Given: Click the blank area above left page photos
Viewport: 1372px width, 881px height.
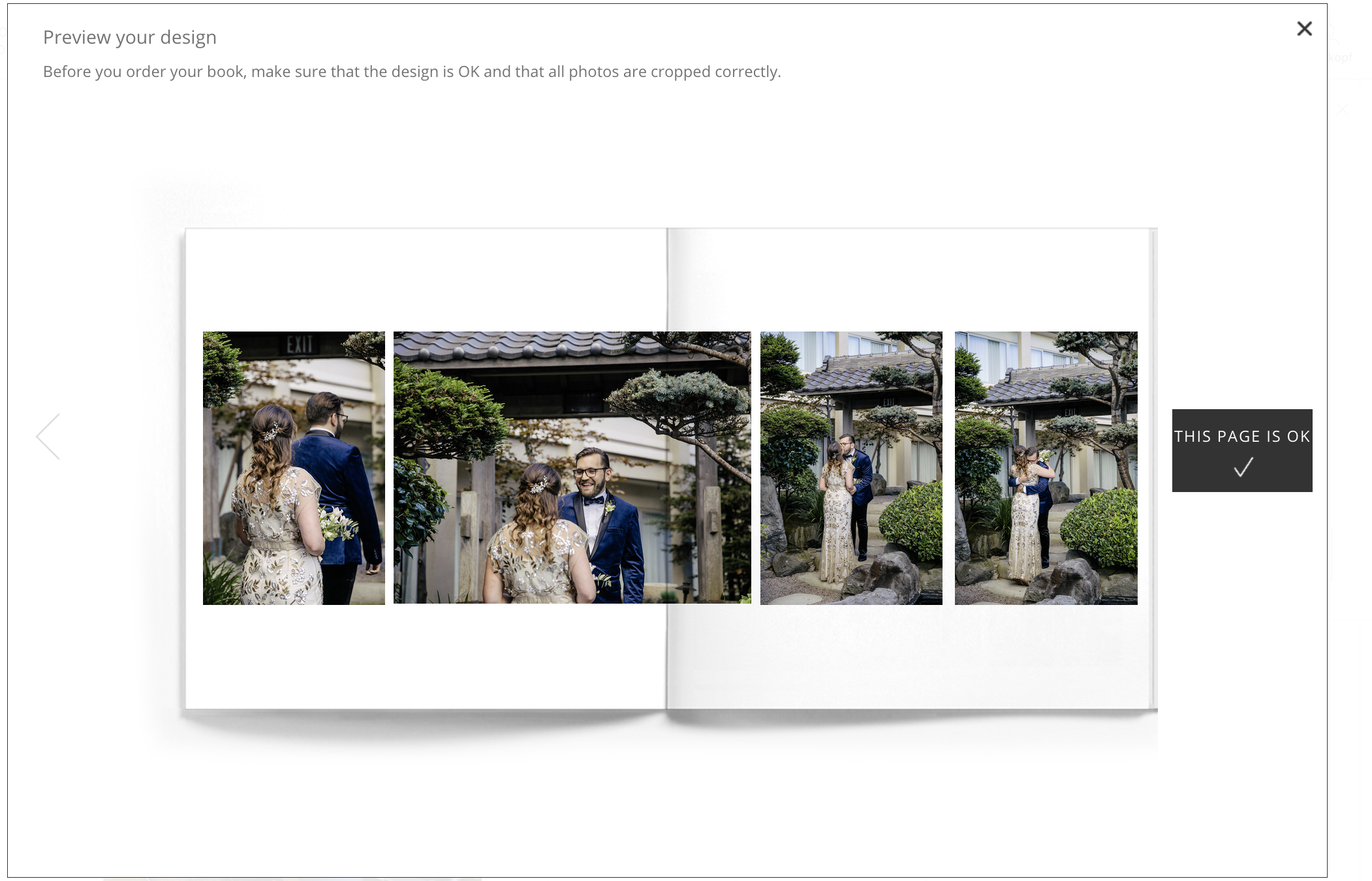Looking at the screenshot, I should [x=424, y=281].
